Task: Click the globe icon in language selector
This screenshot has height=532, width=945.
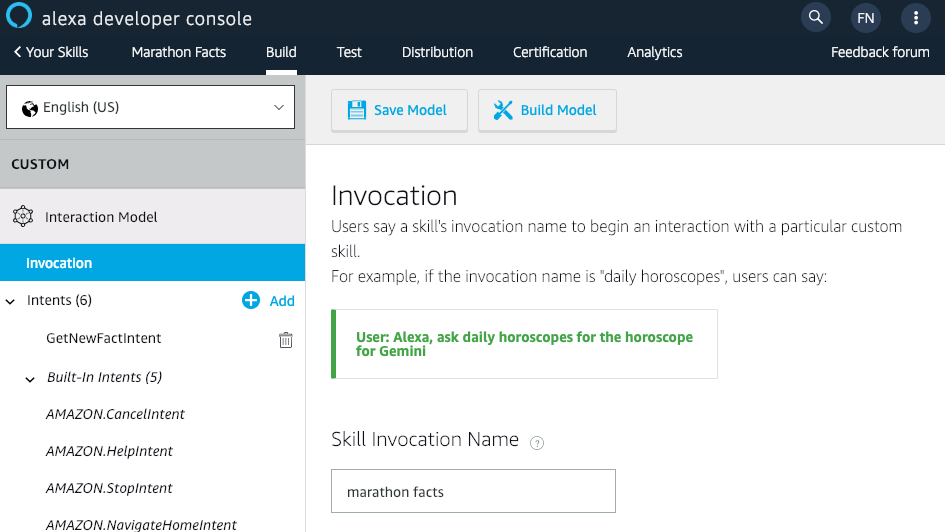Action: coord(30,108)
